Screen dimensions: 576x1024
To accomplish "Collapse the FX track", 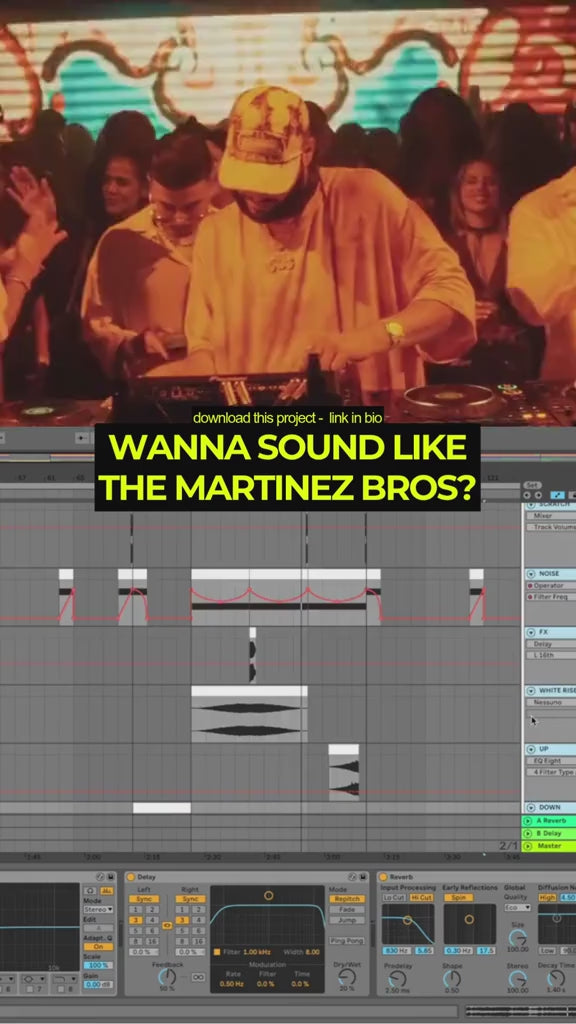I will click(x=531, y=632).
